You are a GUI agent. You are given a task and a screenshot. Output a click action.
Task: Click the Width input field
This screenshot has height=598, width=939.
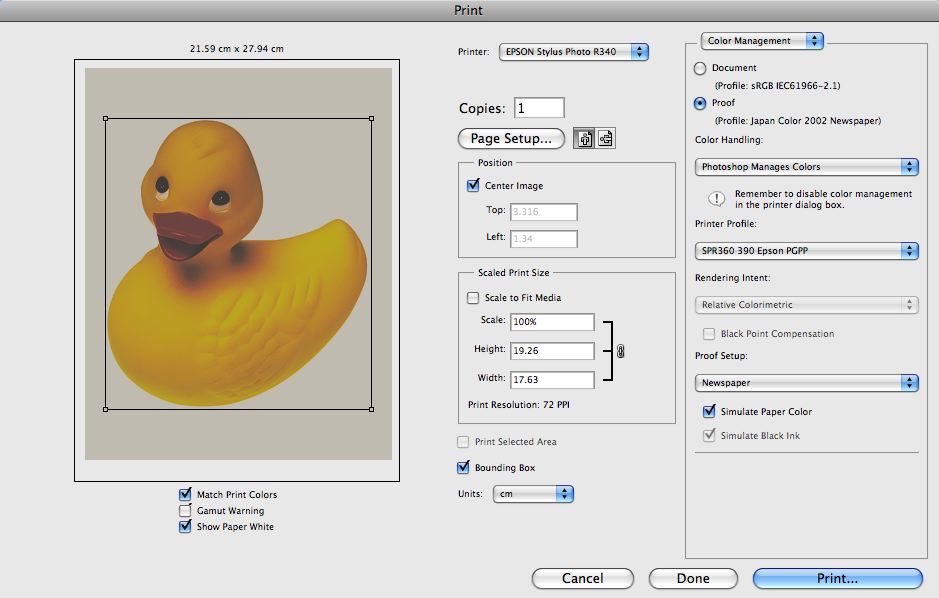[552, 380]
